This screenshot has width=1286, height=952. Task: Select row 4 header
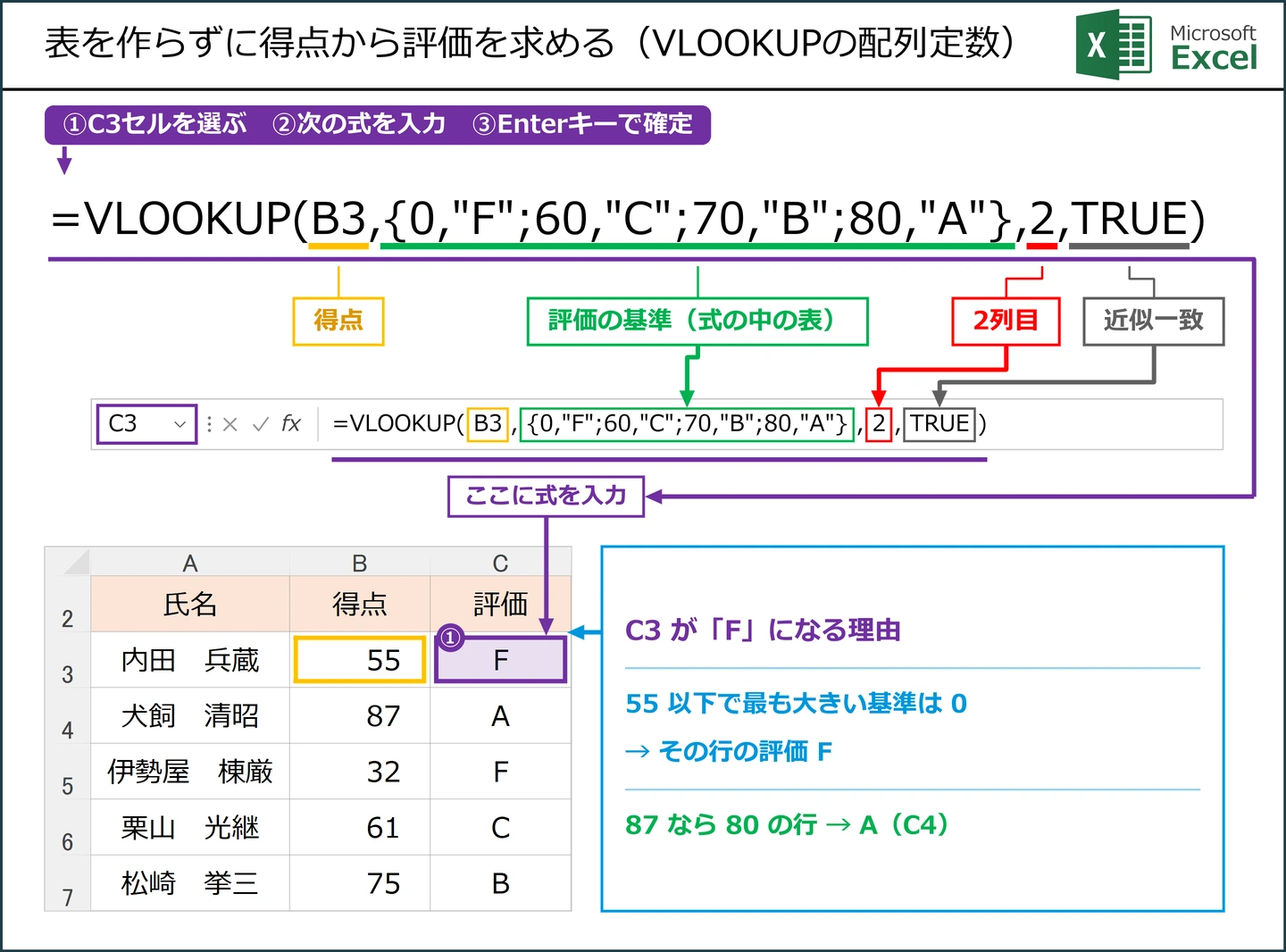tap(67, 716)
